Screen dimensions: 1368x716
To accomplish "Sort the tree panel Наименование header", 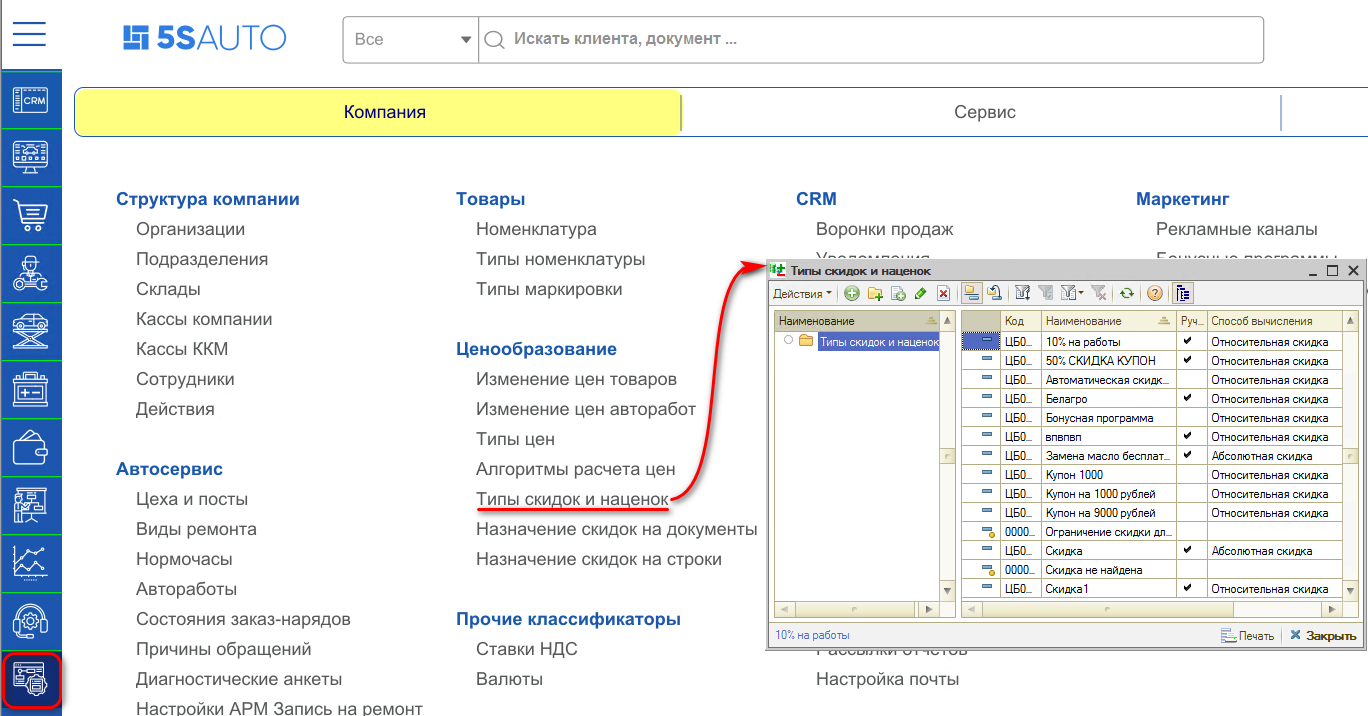I will (x=857, y=321).
